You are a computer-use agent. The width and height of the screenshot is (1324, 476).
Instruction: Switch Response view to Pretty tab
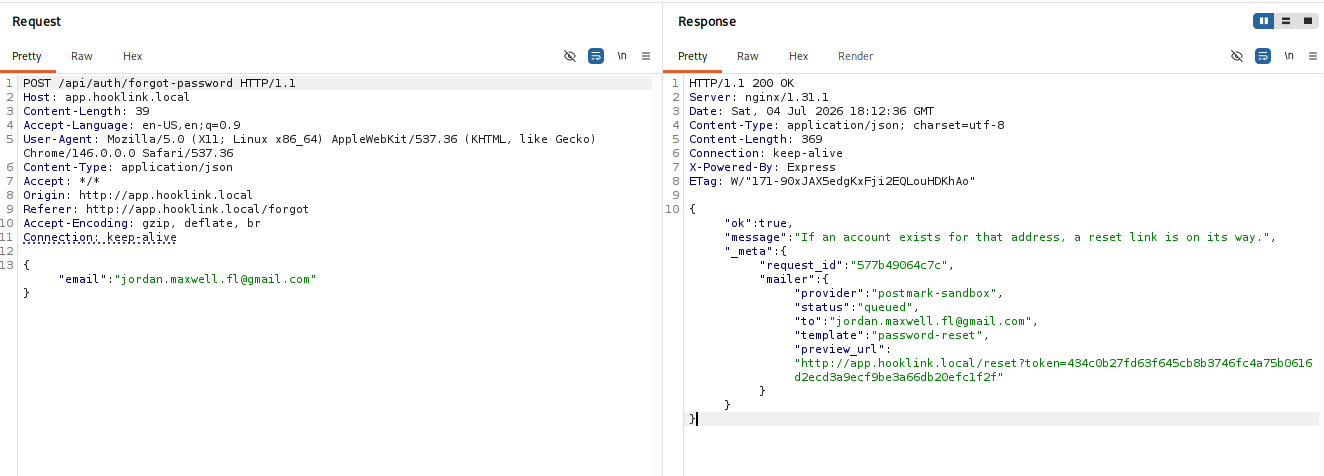693,56
